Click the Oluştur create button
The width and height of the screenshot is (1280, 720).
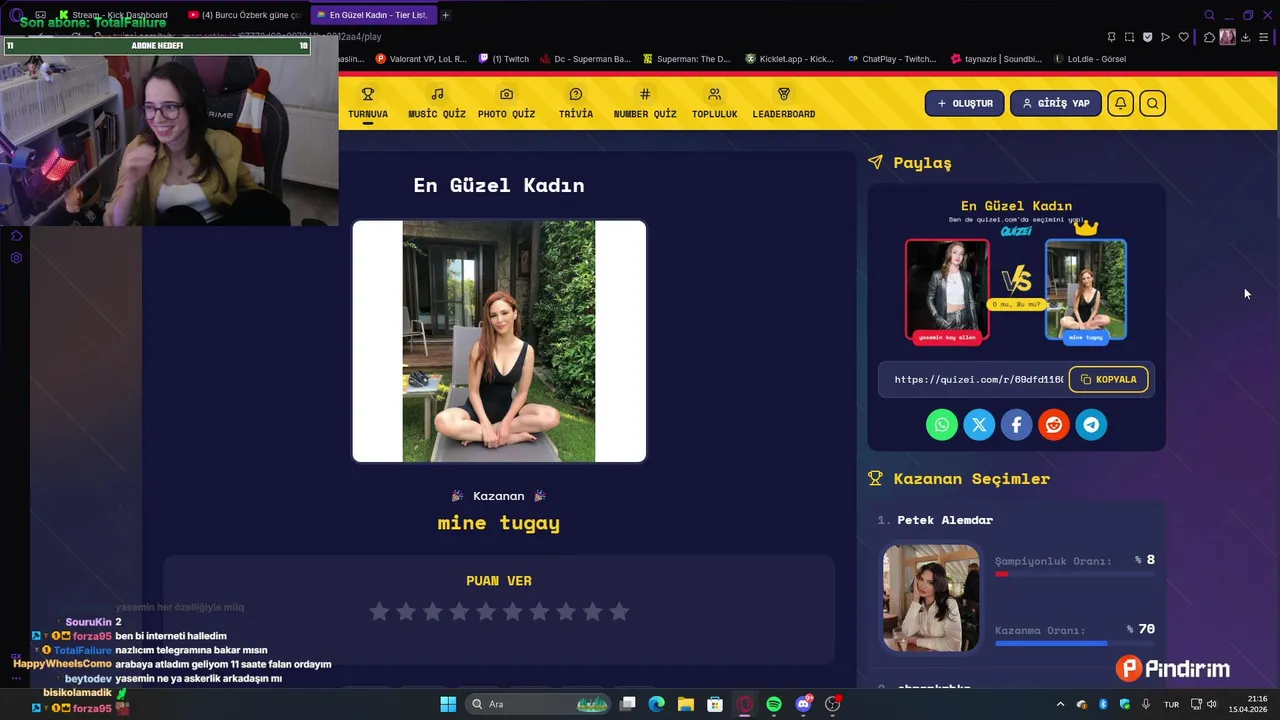coord(965,103)
